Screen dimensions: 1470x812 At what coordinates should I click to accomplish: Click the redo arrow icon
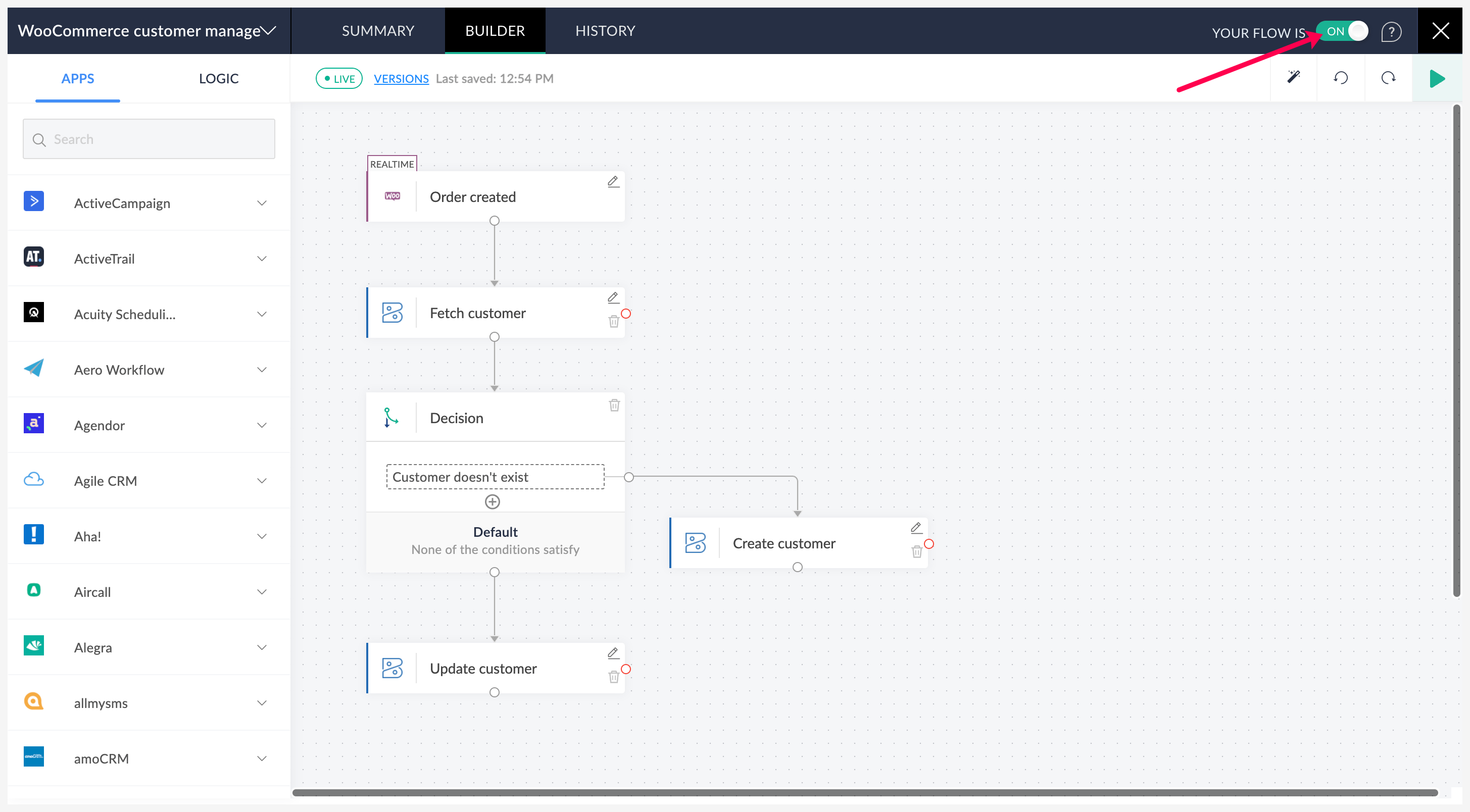tap(1388, 78)
